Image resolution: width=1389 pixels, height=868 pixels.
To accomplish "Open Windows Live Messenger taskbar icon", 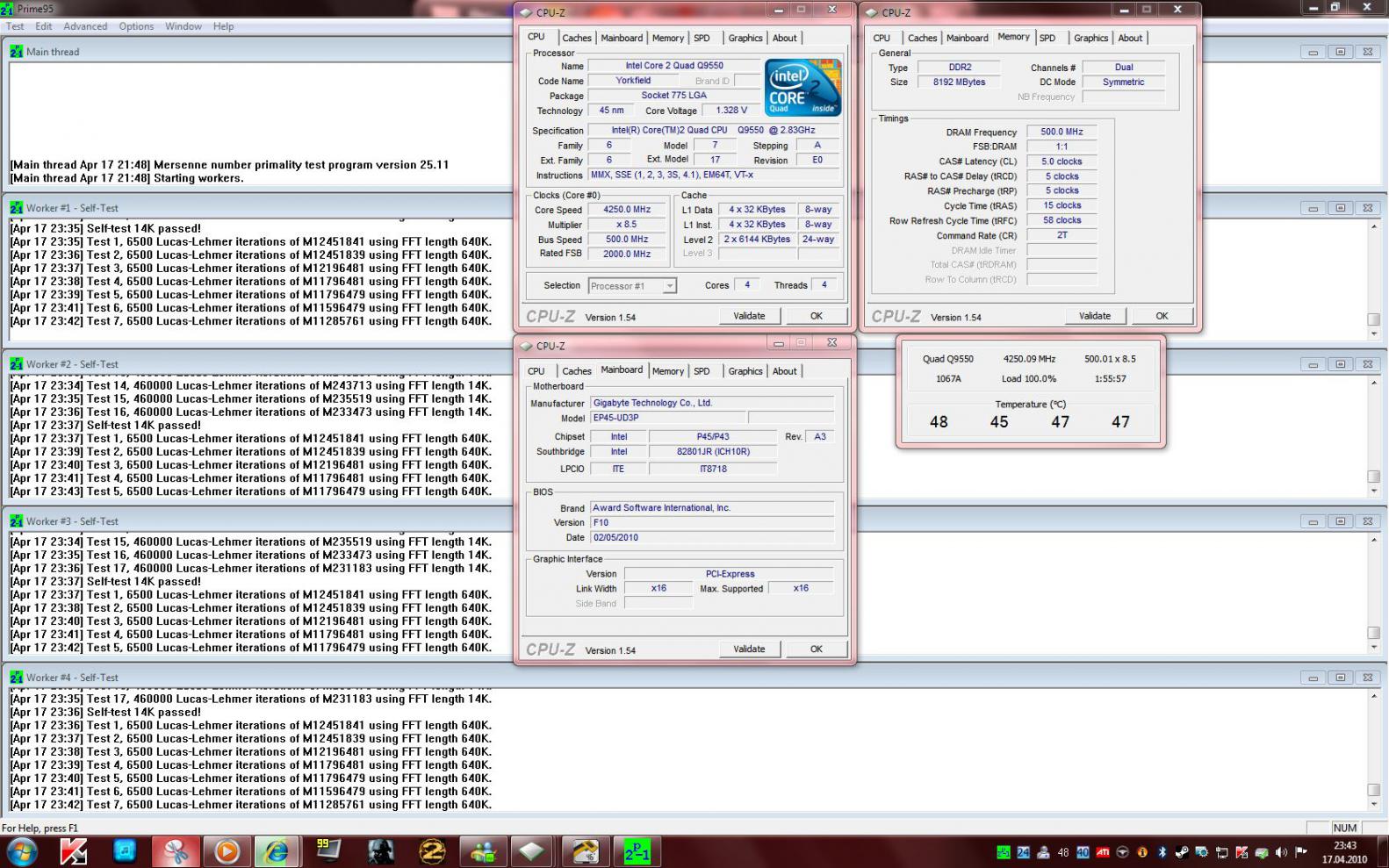I will 481,851.
